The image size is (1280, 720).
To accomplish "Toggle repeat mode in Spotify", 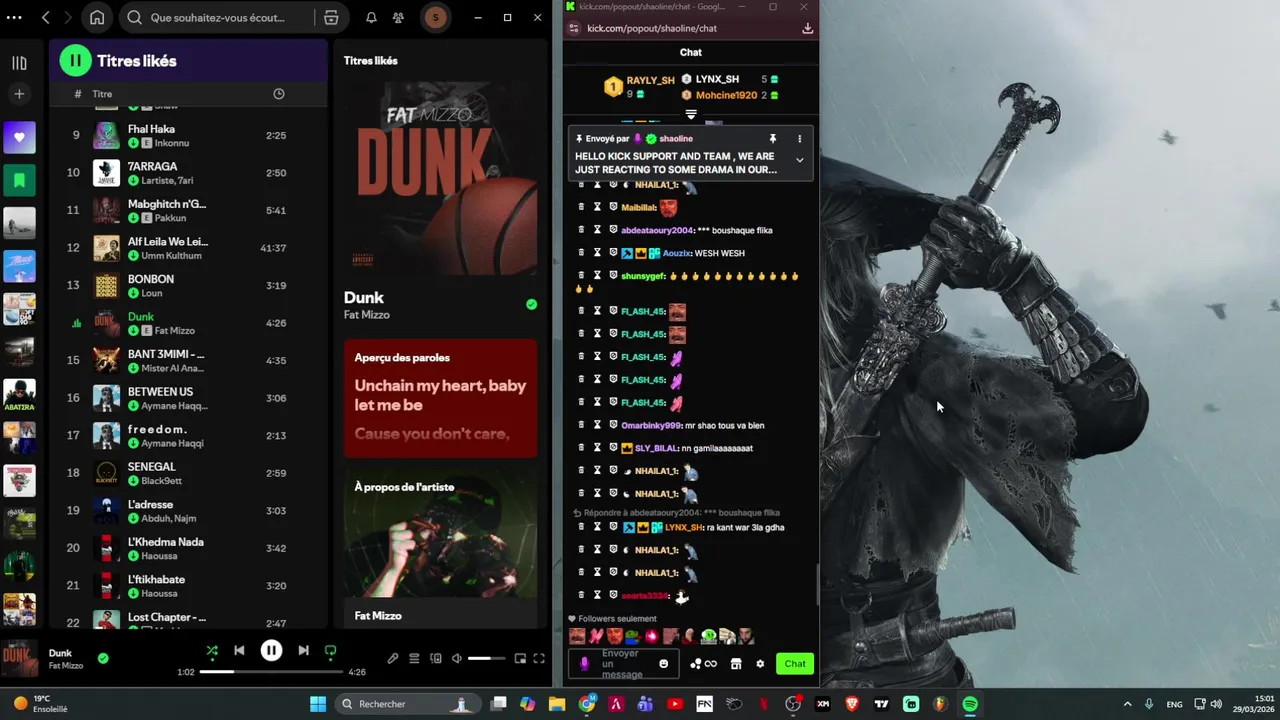I will [x=330, y=650].
